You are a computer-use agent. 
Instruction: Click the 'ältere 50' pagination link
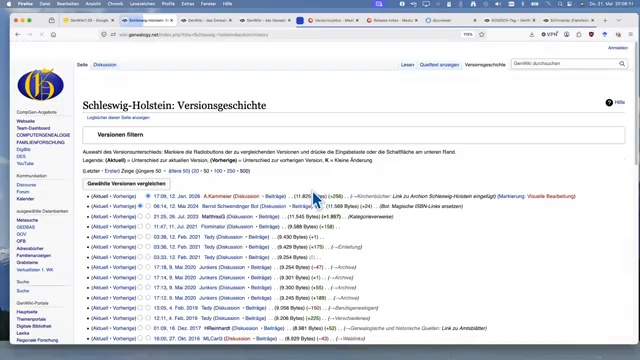point(179,171)
